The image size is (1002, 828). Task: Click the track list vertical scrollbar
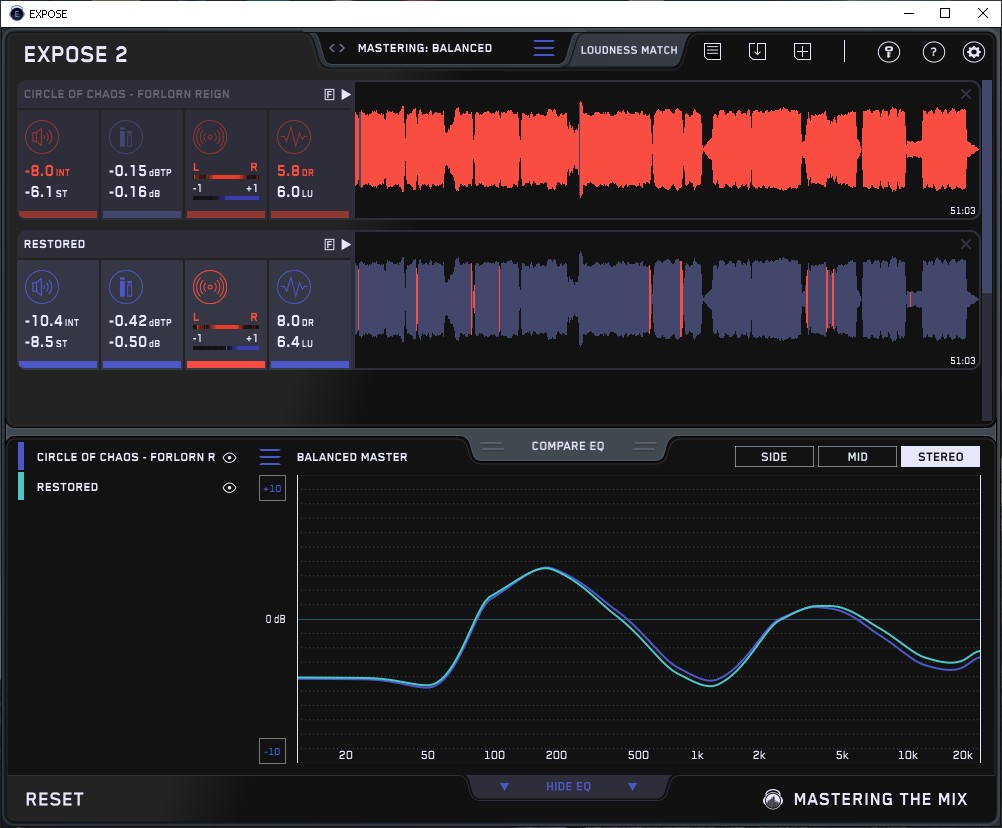(x=988, y=185)
